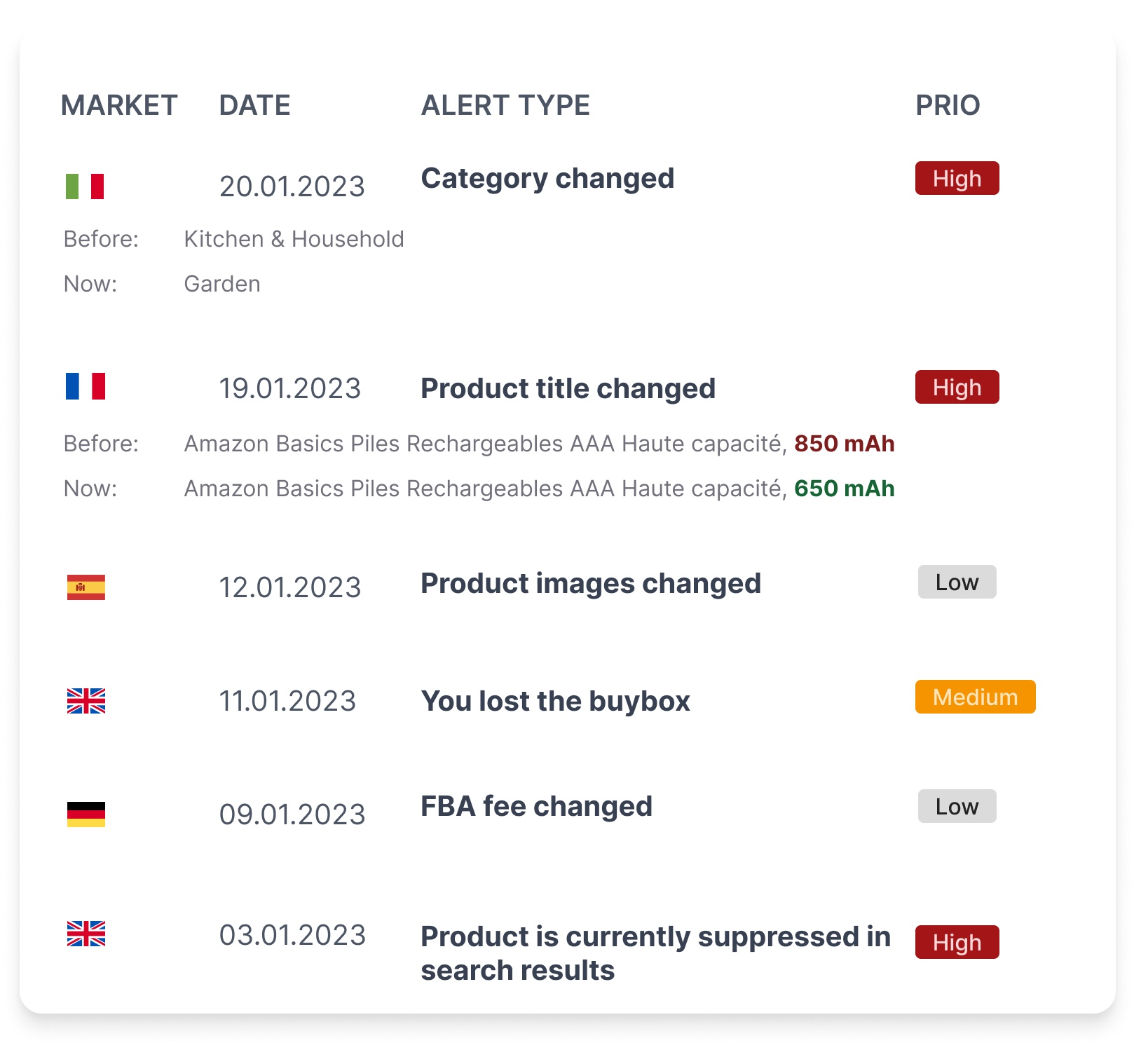Click UK flag on 03.01.2023 row
This screenshot has height=1064, width=1134.
tap(86, 934)
